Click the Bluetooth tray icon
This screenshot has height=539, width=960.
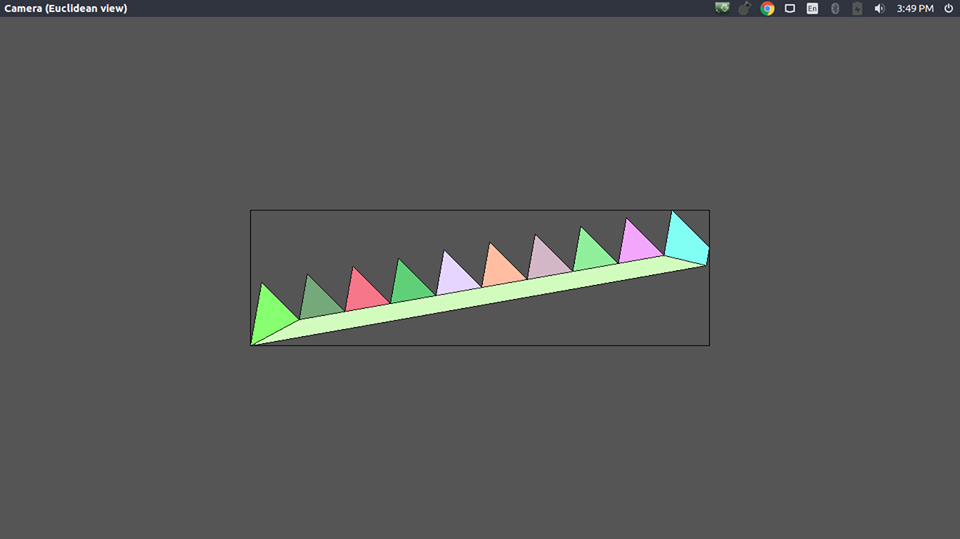point(834,9)
